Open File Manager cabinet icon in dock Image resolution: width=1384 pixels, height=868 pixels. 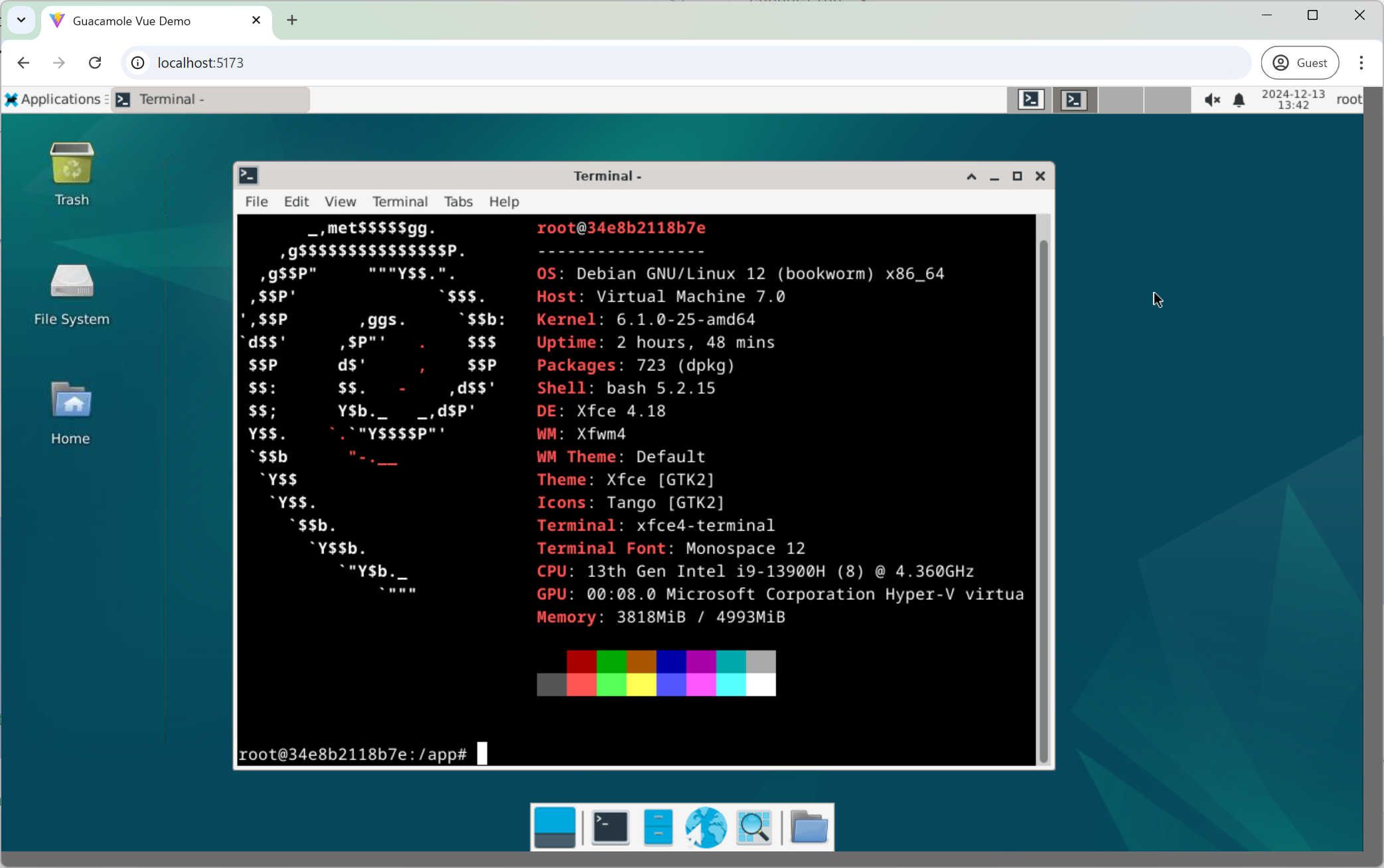coord(658,827)
